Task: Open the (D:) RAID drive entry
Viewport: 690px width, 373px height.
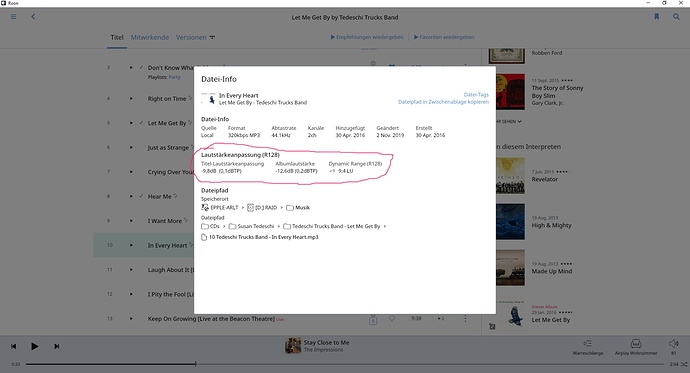Action: tap(262, 208)
